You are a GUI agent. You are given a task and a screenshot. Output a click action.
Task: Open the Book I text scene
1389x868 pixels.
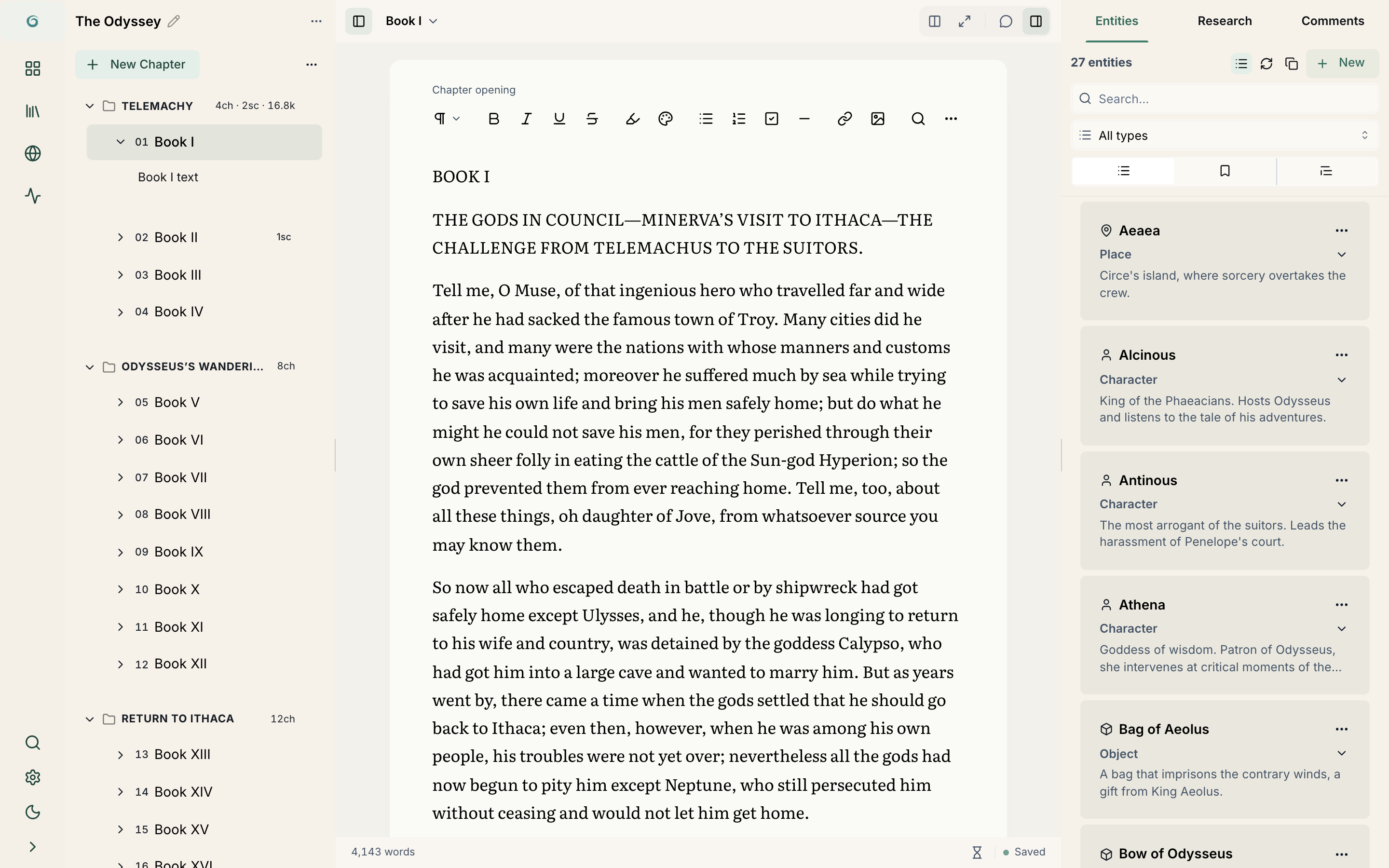pyautogui.click(x=168, y=177)
